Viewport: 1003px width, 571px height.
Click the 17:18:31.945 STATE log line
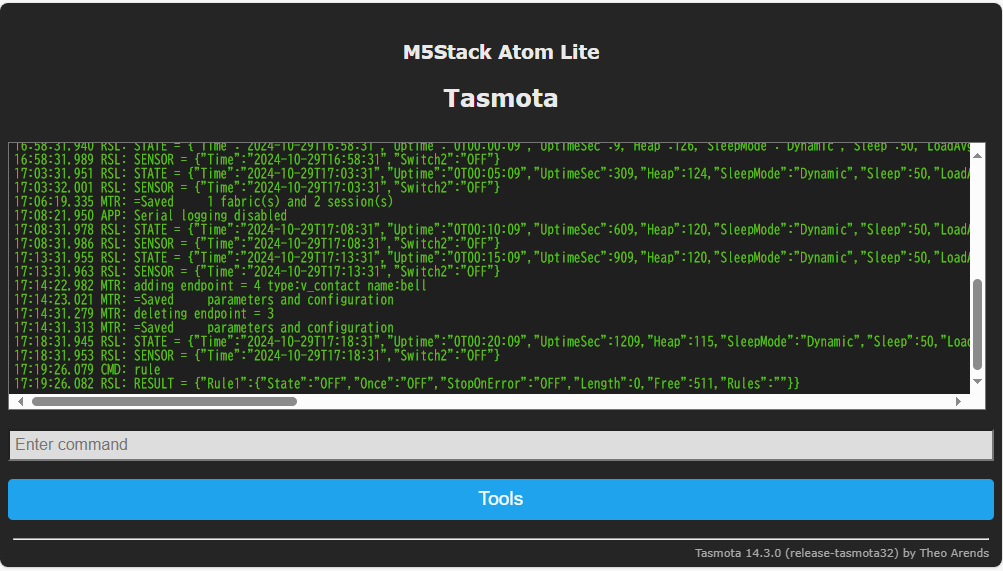[491, 341]
